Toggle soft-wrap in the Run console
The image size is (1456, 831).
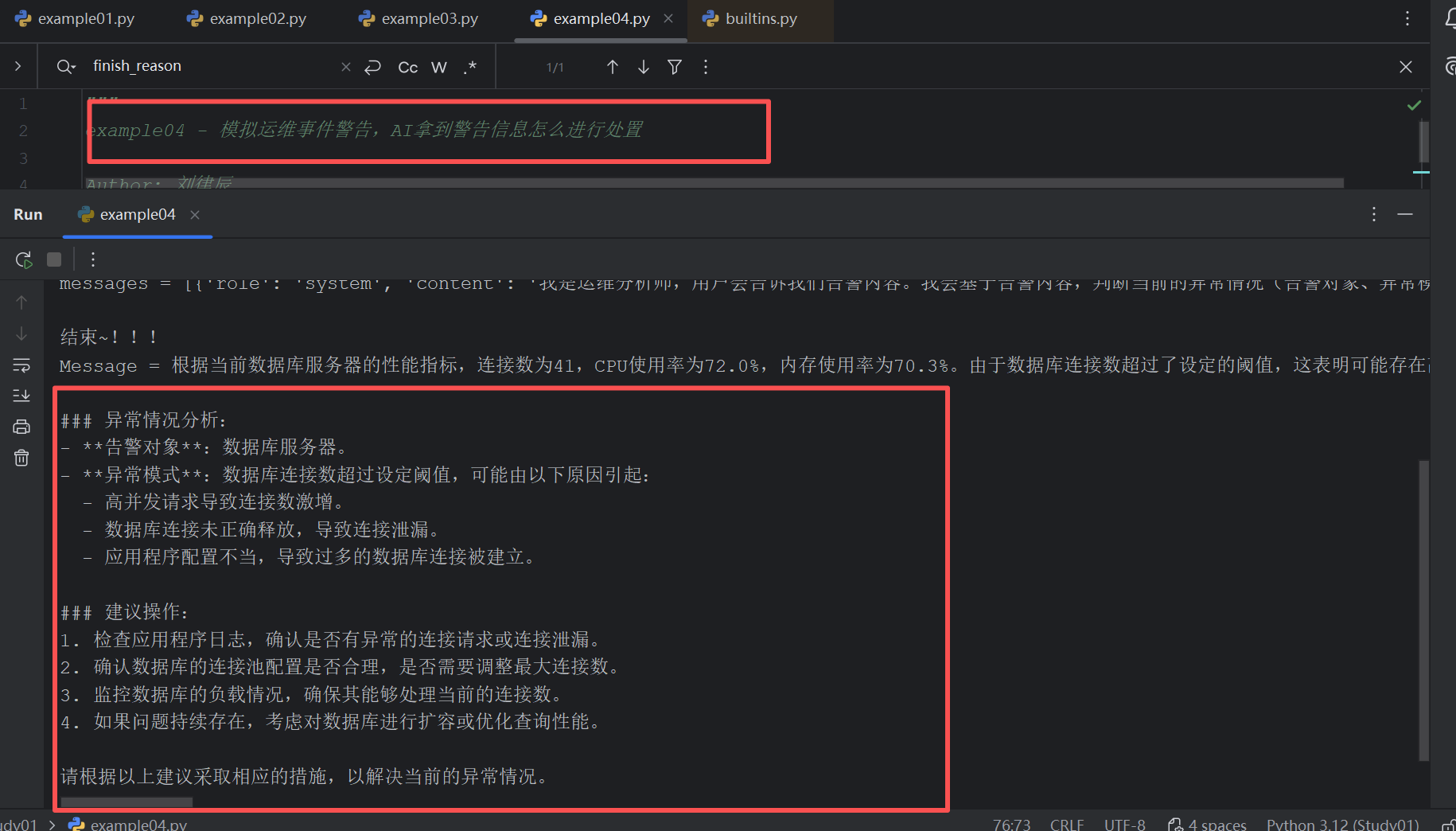(x=21, y=365)
